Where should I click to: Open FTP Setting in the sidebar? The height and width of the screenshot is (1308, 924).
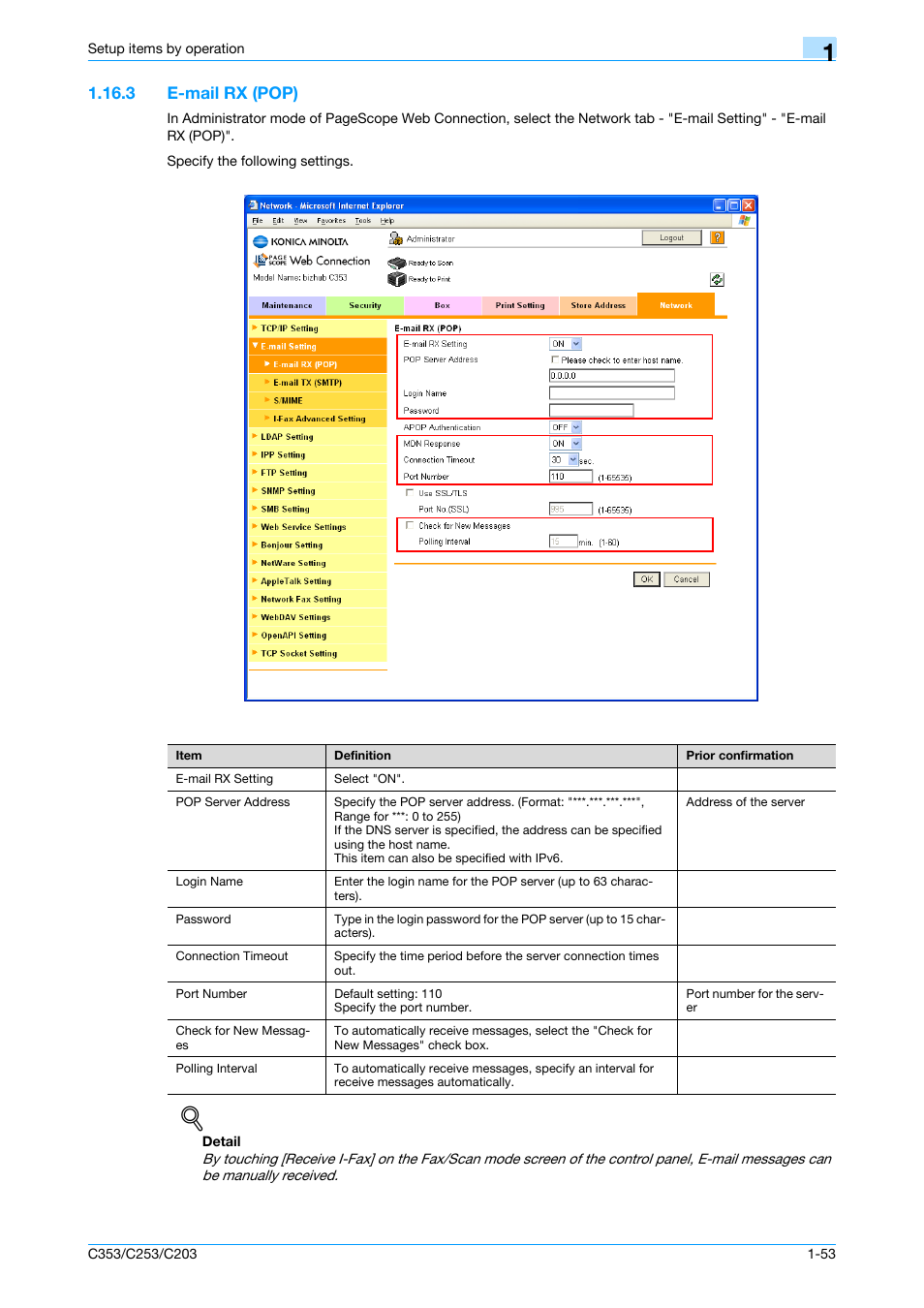pos(318,473)
